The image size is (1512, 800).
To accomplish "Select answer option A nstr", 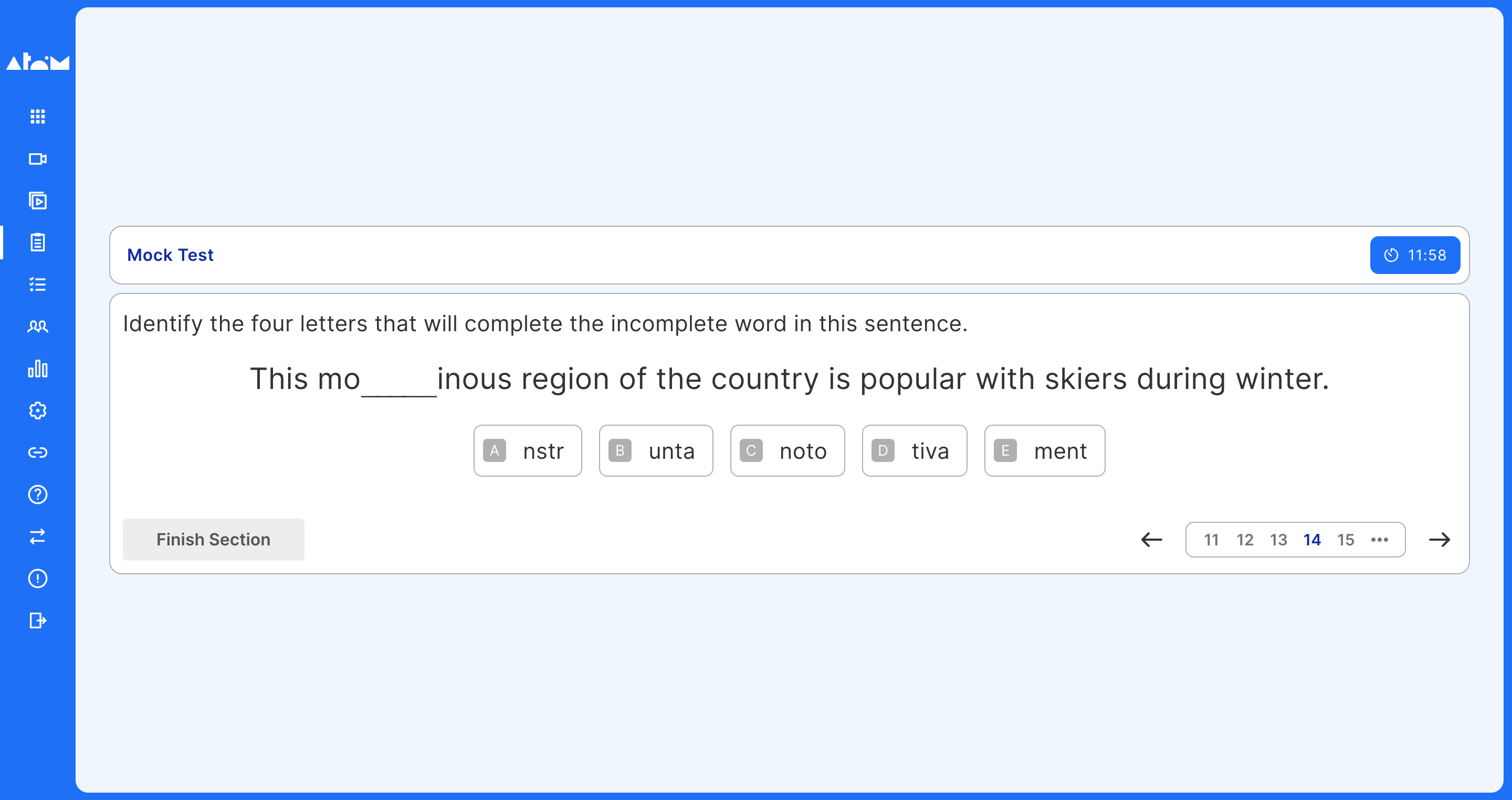I will [x=528, y=451].
